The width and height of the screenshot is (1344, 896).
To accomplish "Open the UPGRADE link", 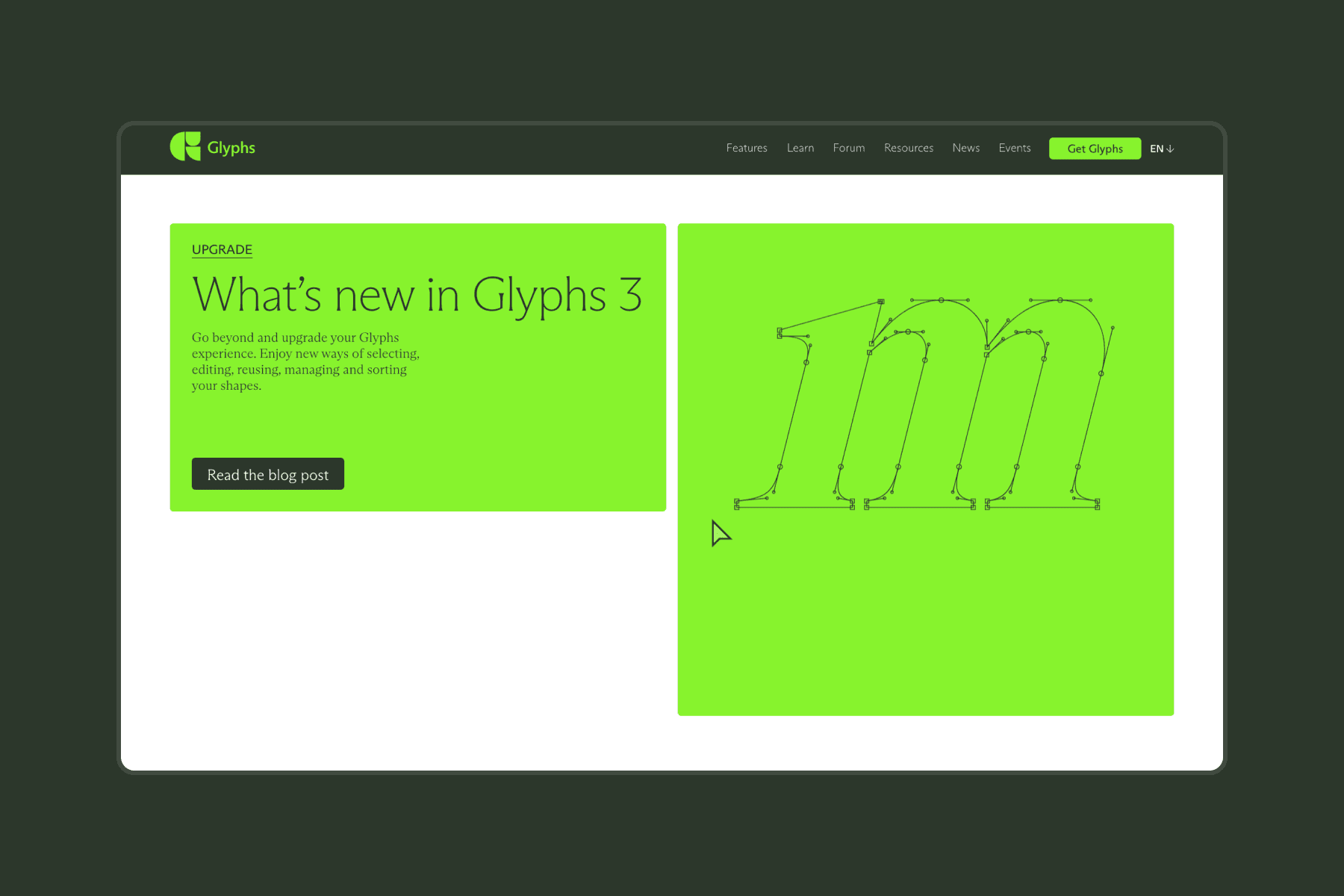I will (222, 249).
